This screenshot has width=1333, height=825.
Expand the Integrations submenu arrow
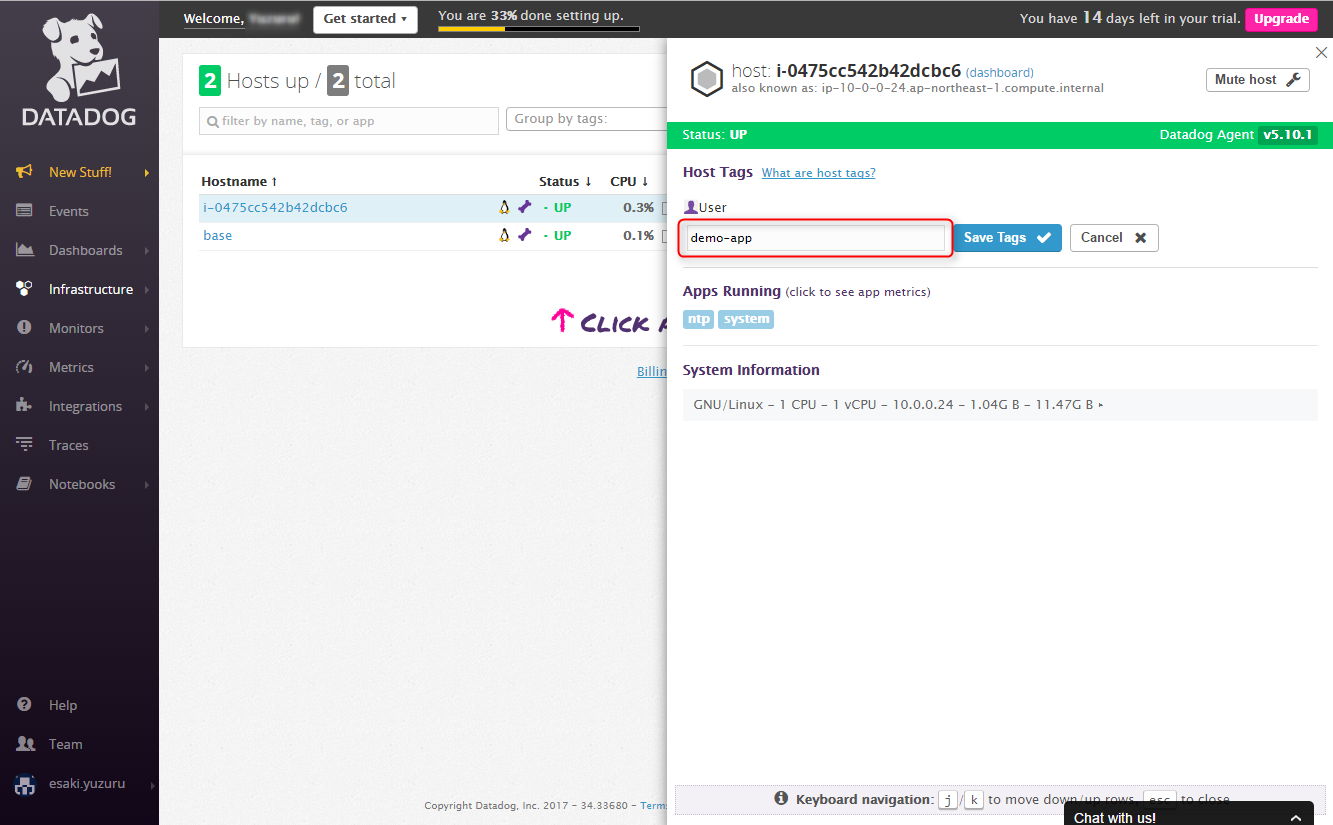coord(147,406)
